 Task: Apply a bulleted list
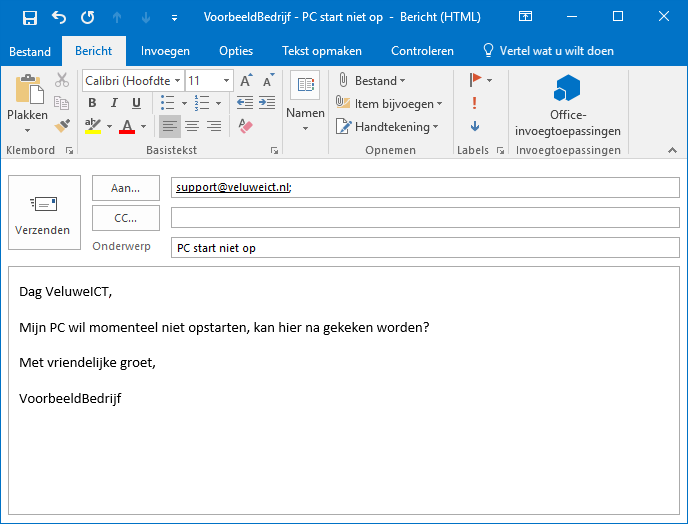(x=168, y=103)
